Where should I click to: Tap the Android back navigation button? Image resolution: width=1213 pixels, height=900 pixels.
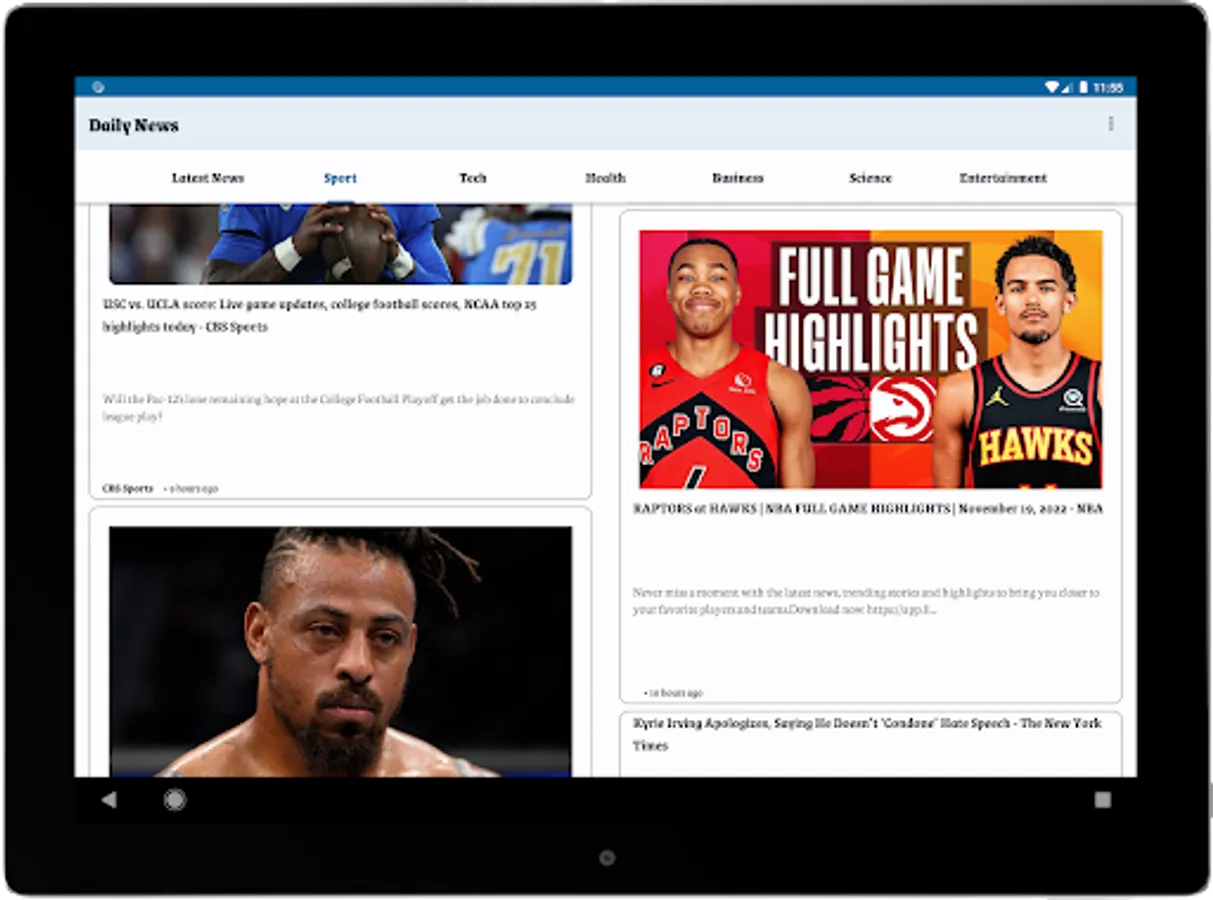tap(109, 799)
